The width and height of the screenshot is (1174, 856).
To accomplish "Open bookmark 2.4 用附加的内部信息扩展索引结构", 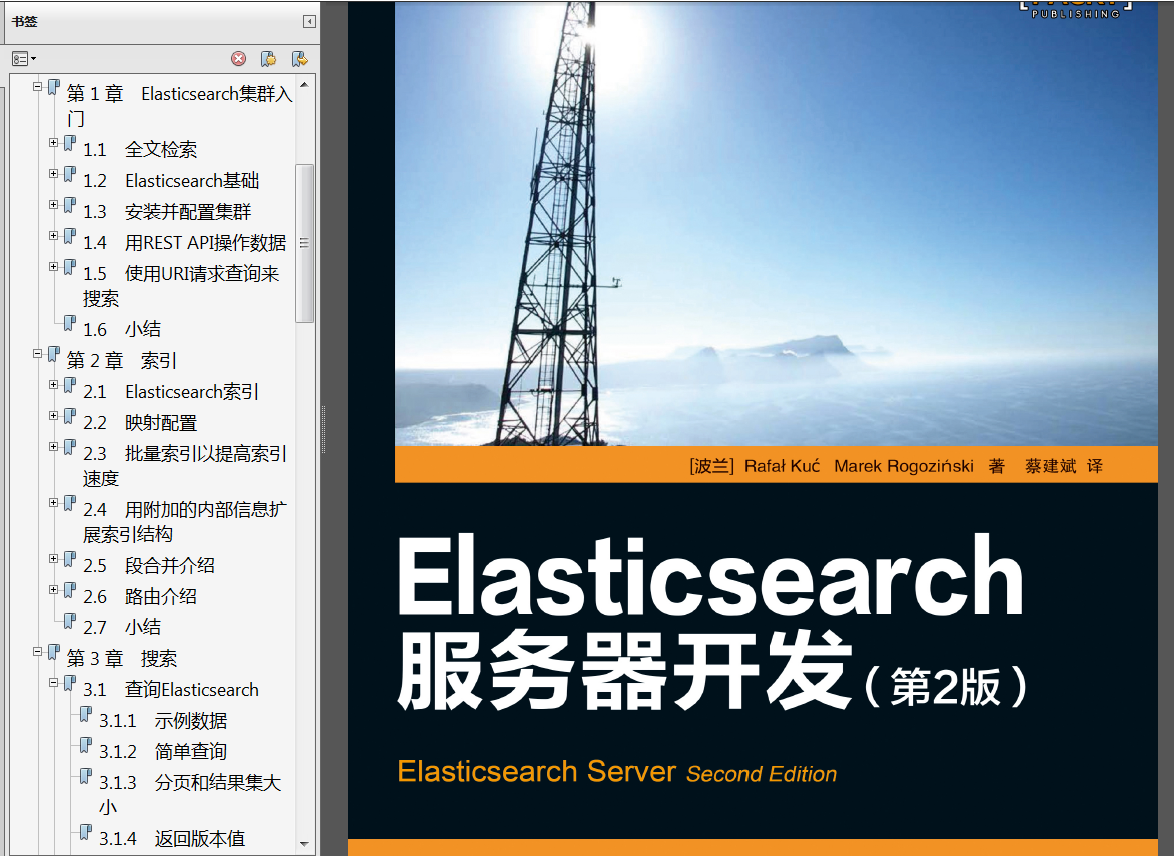I will (x=185, y=521).
